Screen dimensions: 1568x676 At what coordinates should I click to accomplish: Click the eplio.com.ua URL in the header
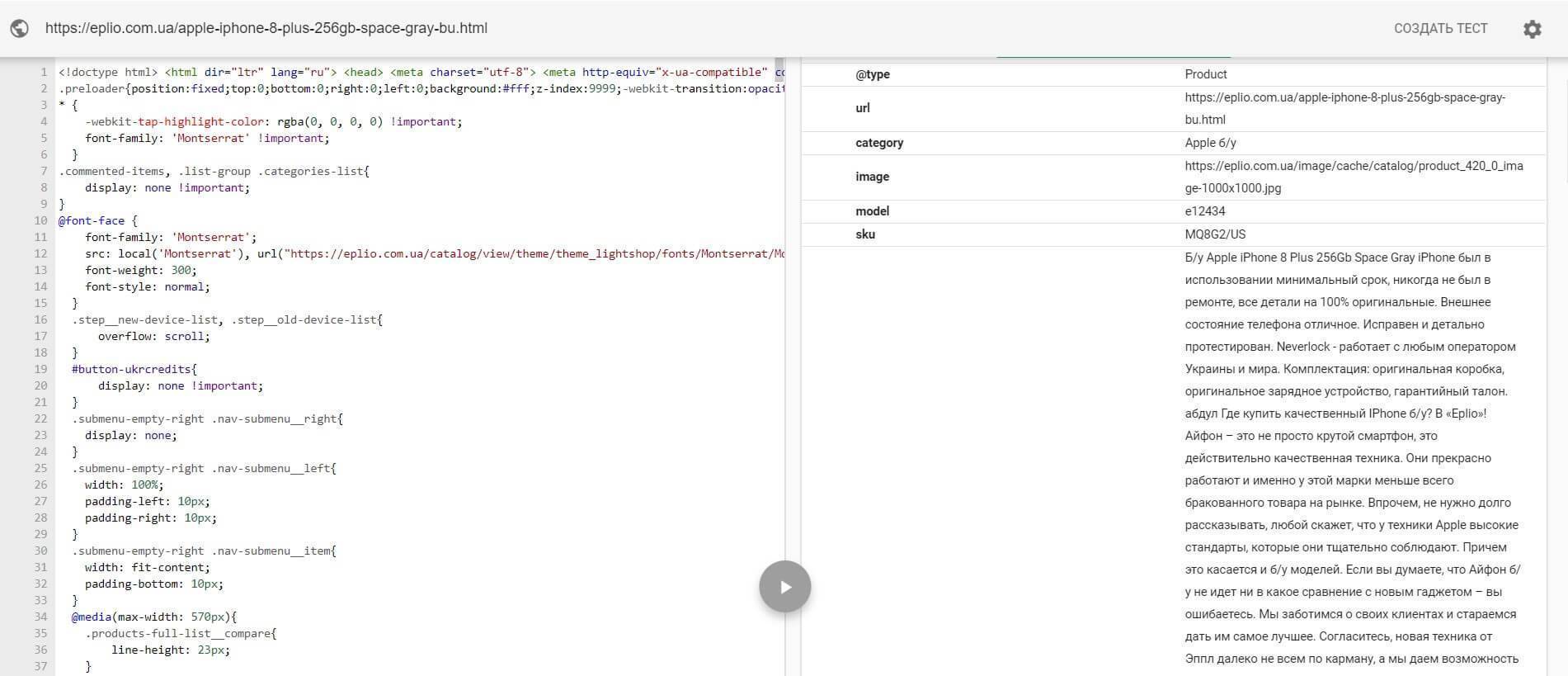266,28
